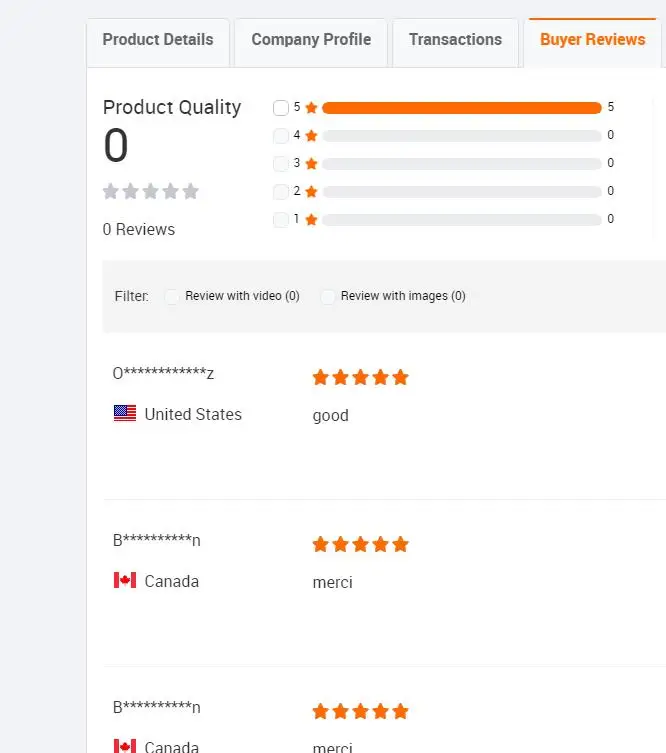Click the orange 5-star rating progress bar
Image resolution: width=666 pixels, height=753 pixels.
(x=461, y=108)
